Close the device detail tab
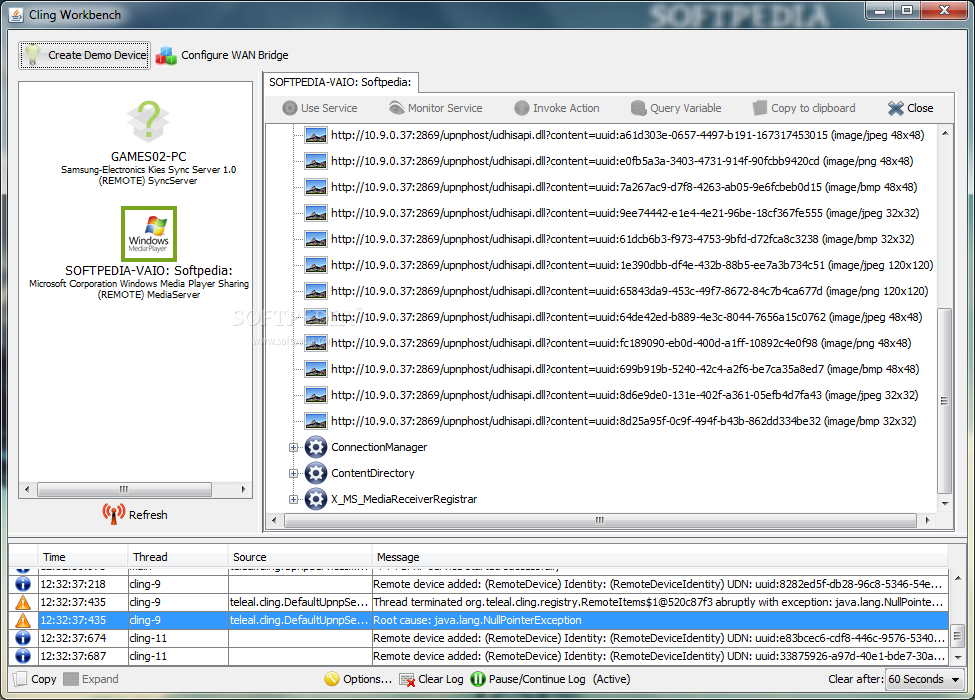975x700 pixels. click(x=910, y=108)
